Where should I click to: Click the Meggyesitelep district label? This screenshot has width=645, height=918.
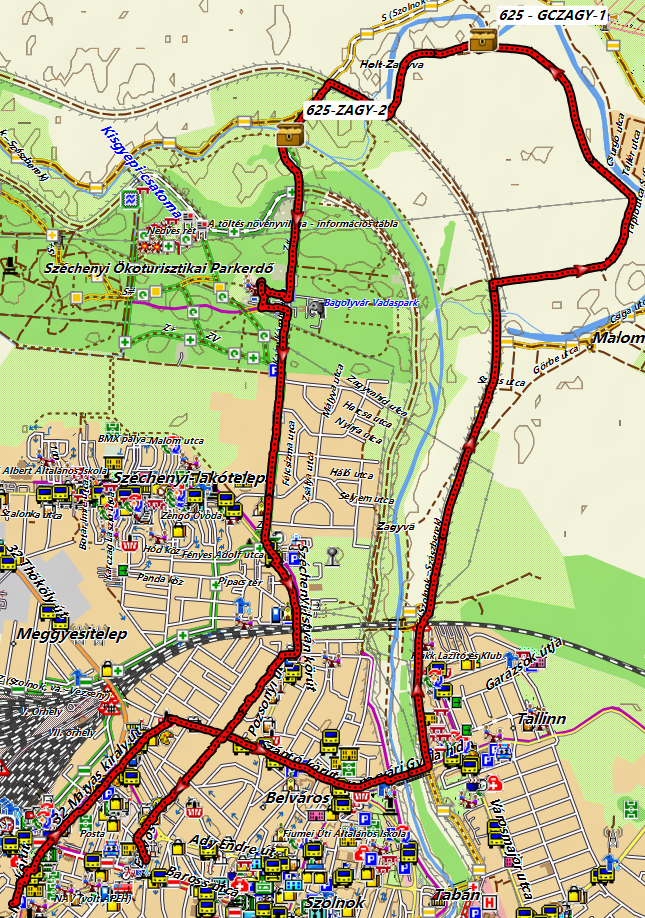click(70, 634)
